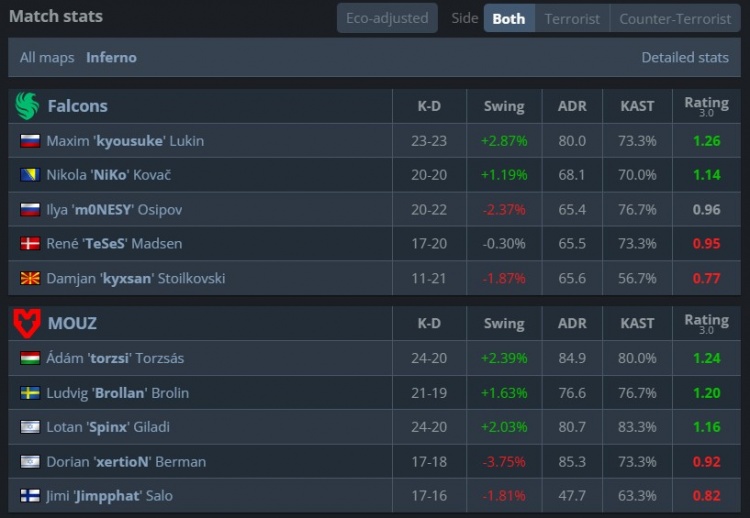Click the Hungarian flag beside torzsi

tap(29, 359)
